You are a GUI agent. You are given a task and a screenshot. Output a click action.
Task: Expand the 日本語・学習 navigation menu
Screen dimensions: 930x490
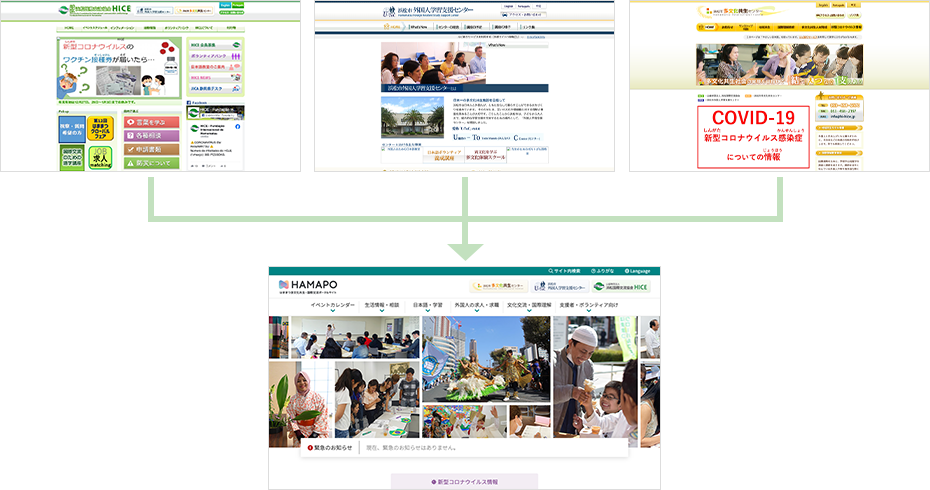[x=427, y=304]
